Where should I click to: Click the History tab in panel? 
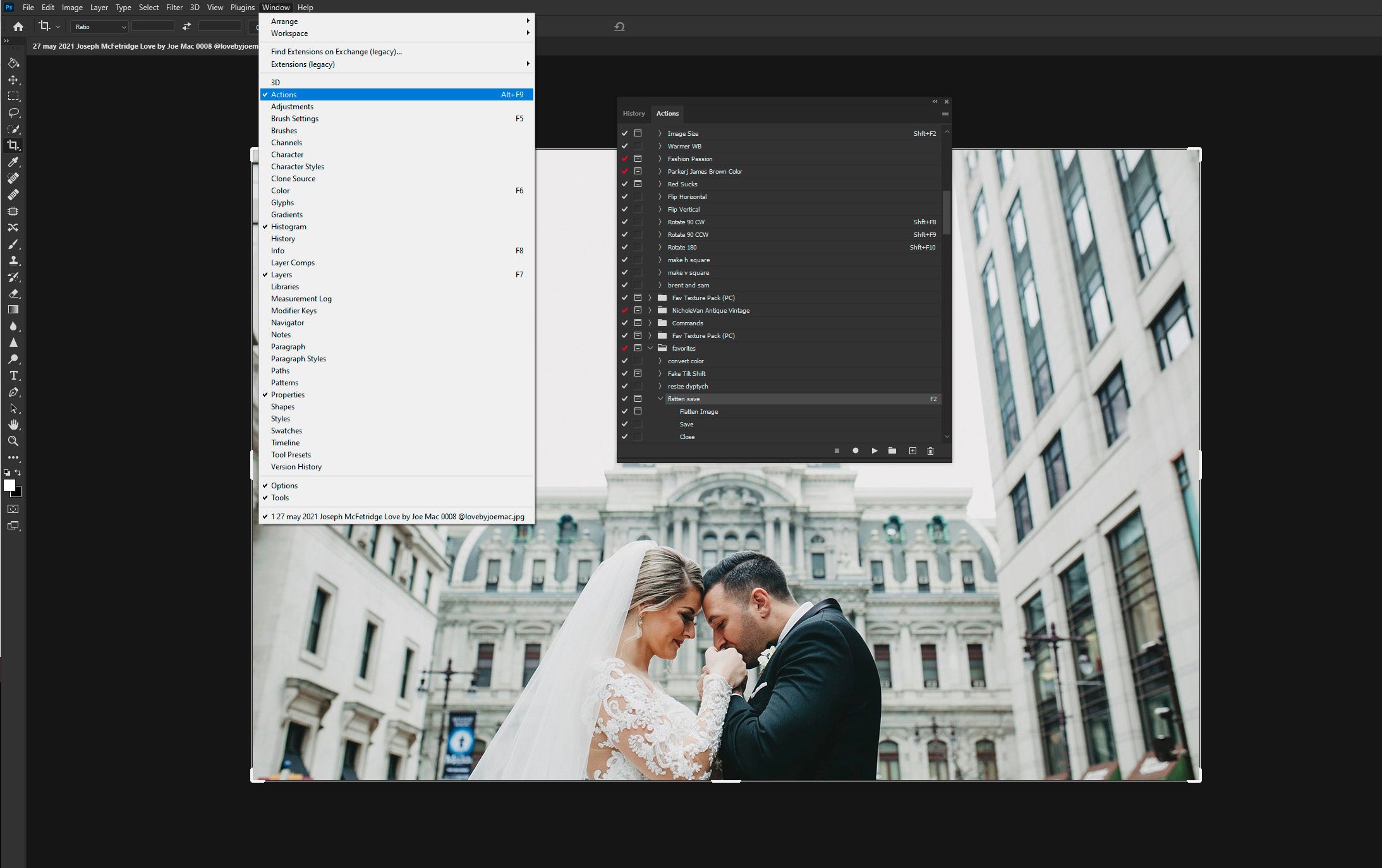[x=633, y=113]
